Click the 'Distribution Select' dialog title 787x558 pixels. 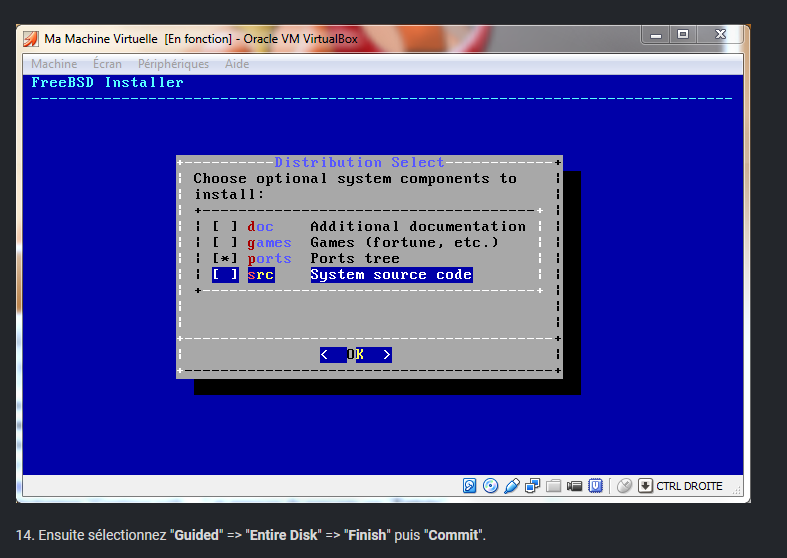point(359,163)
